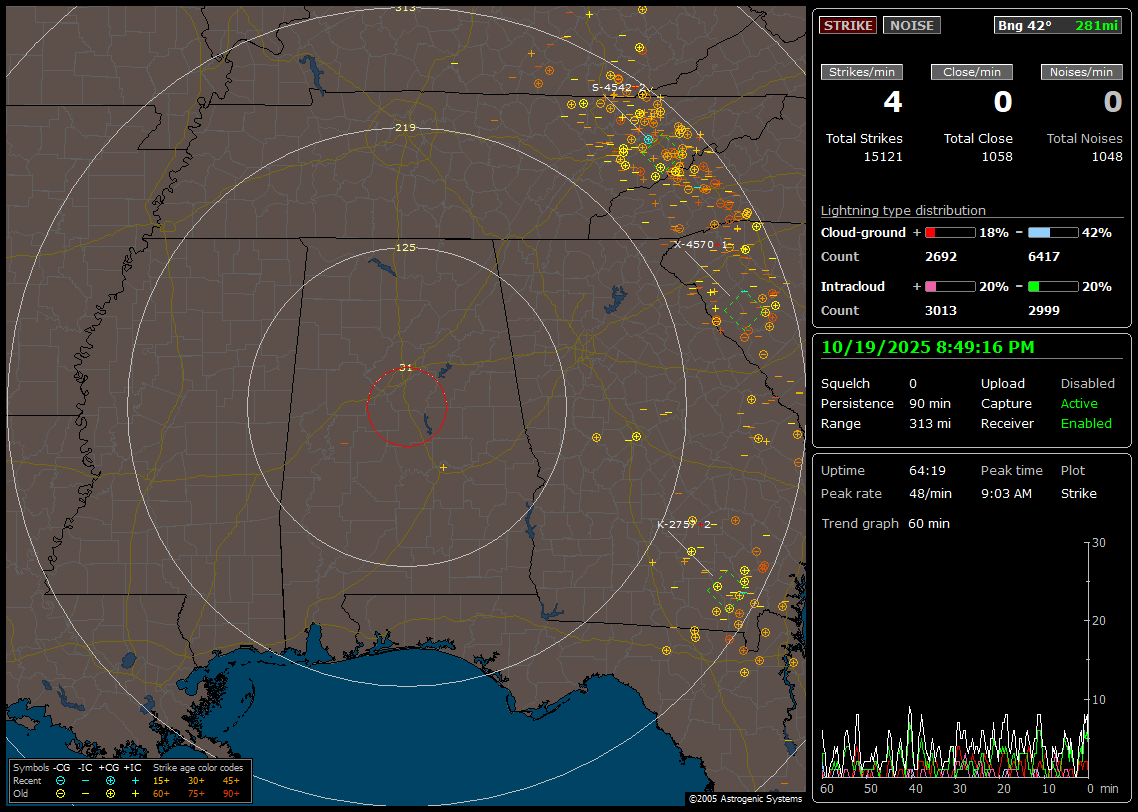
Task: Click the green negative intracloud bar
Action: coord(1053,286)
